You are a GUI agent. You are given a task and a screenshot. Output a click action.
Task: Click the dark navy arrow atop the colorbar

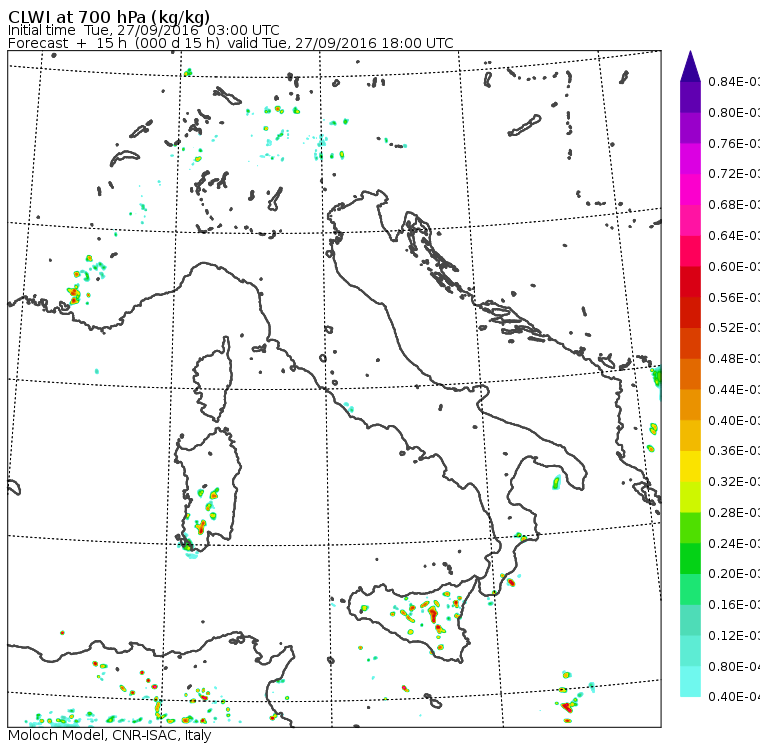[690, 66]
